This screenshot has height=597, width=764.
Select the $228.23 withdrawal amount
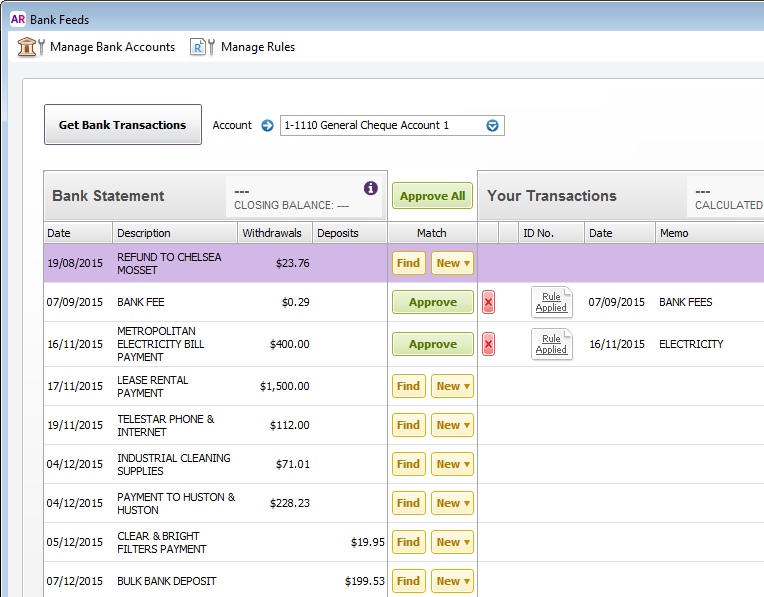(x=289, y=503)
